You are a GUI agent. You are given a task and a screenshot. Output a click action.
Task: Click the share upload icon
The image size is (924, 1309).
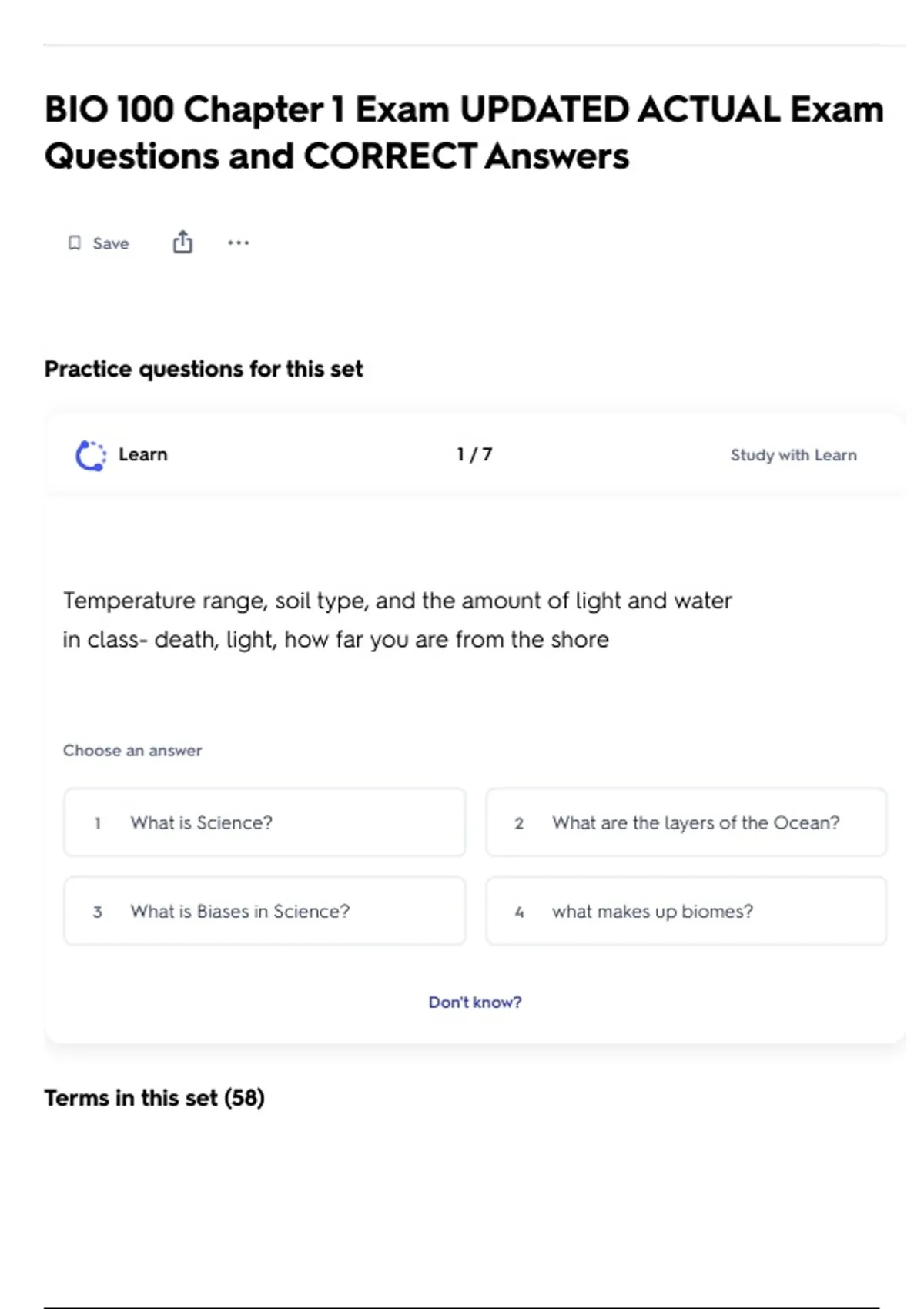[182, 243]
